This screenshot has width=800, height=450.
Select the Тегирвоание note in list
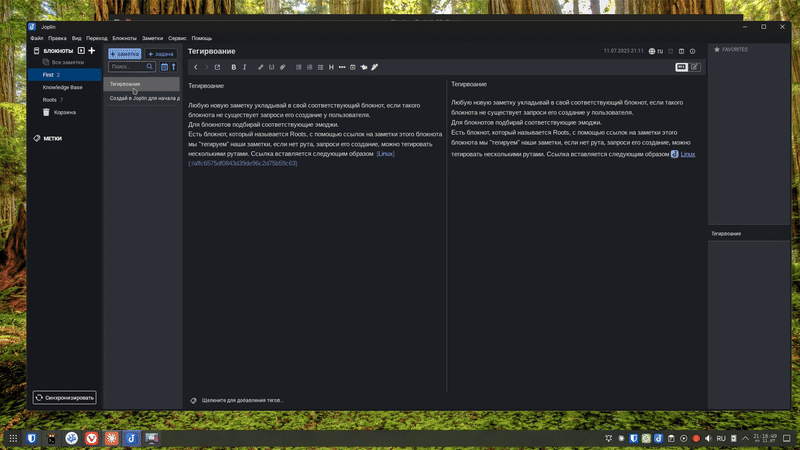(142, 84)
